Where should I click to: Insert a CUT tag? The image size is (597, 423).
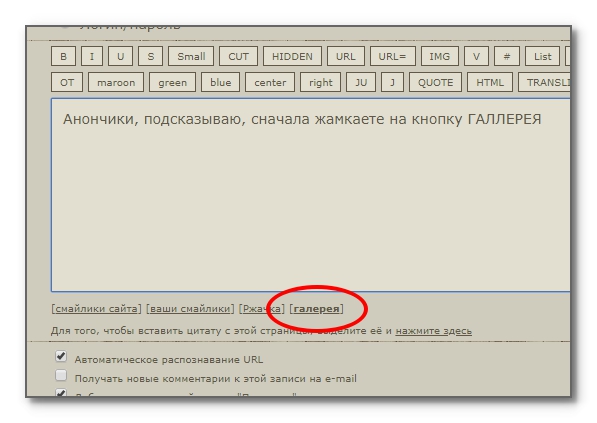pyautogui.click(x=238, y=56)
